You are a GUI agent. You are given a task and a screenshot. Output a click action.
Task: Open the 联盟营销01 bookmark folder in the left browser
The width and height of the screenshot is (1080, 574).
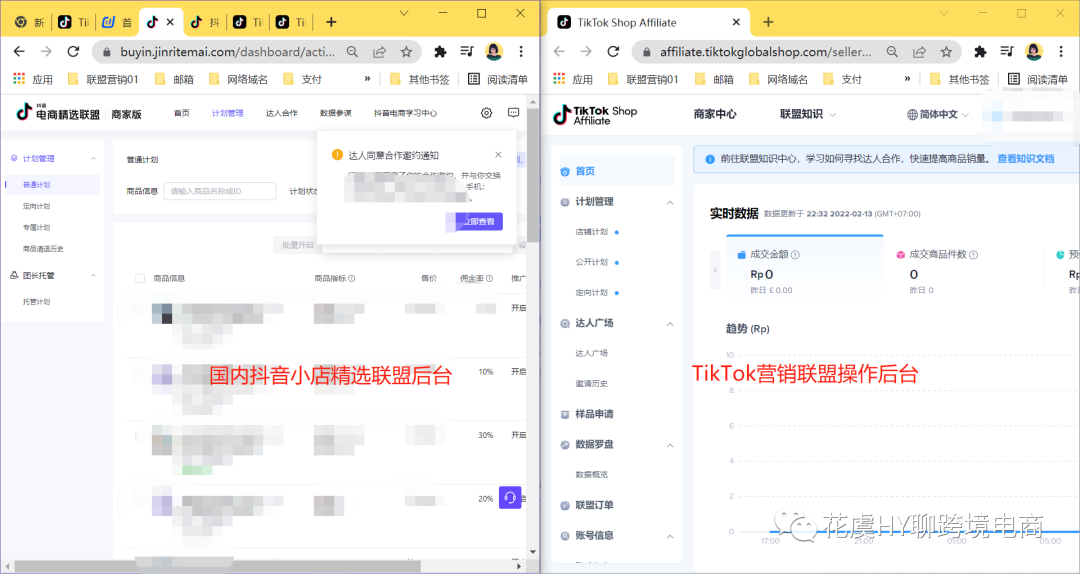(105, 79)
